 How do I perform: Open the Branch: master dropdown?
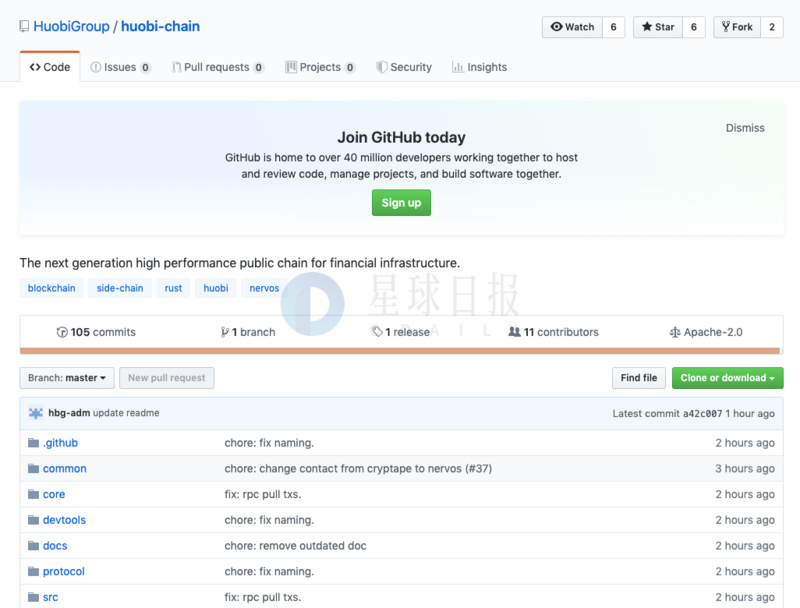tap(67, 378)
